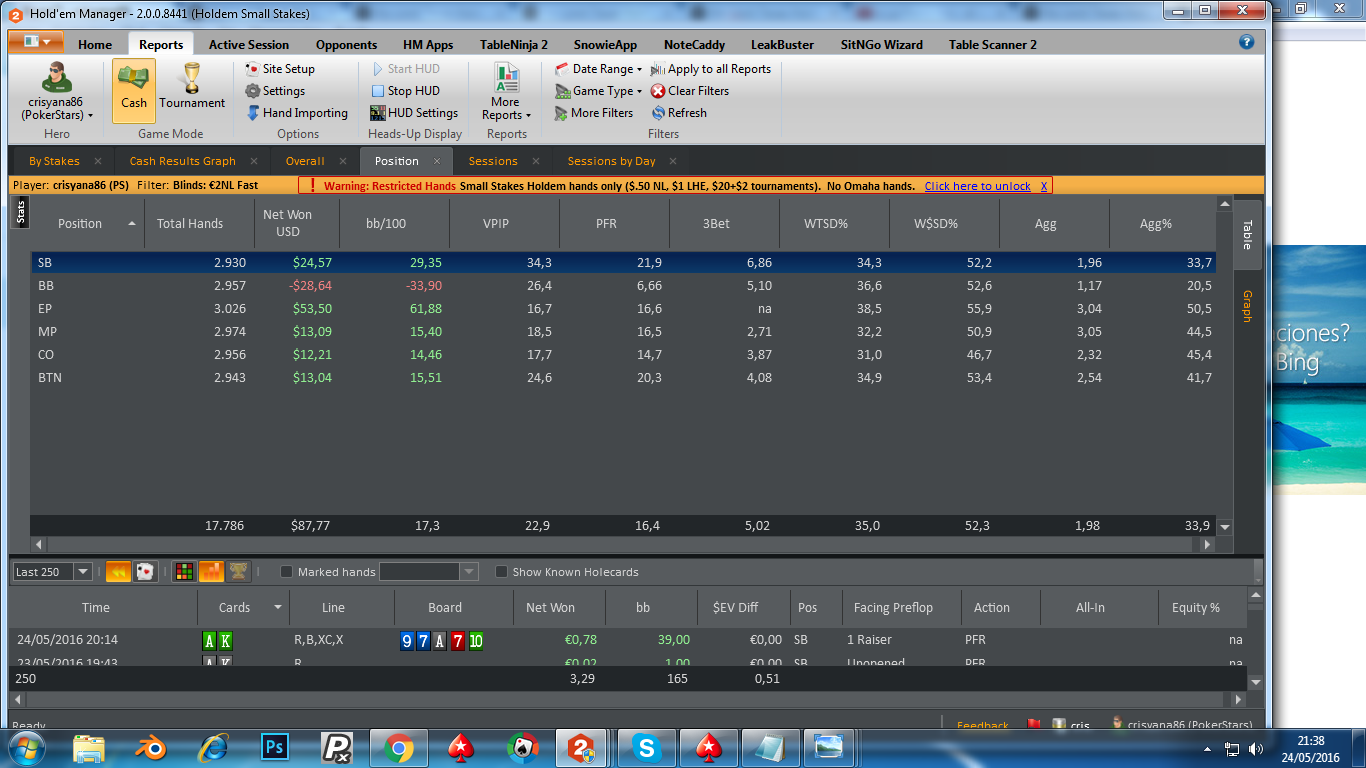Switch to the By Stakes report tab
The image size is (1366, 768).
point(54,161)
